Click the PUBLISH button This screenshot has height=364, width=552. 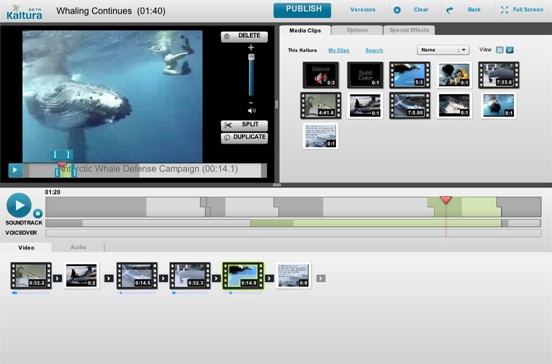point(302,10)
